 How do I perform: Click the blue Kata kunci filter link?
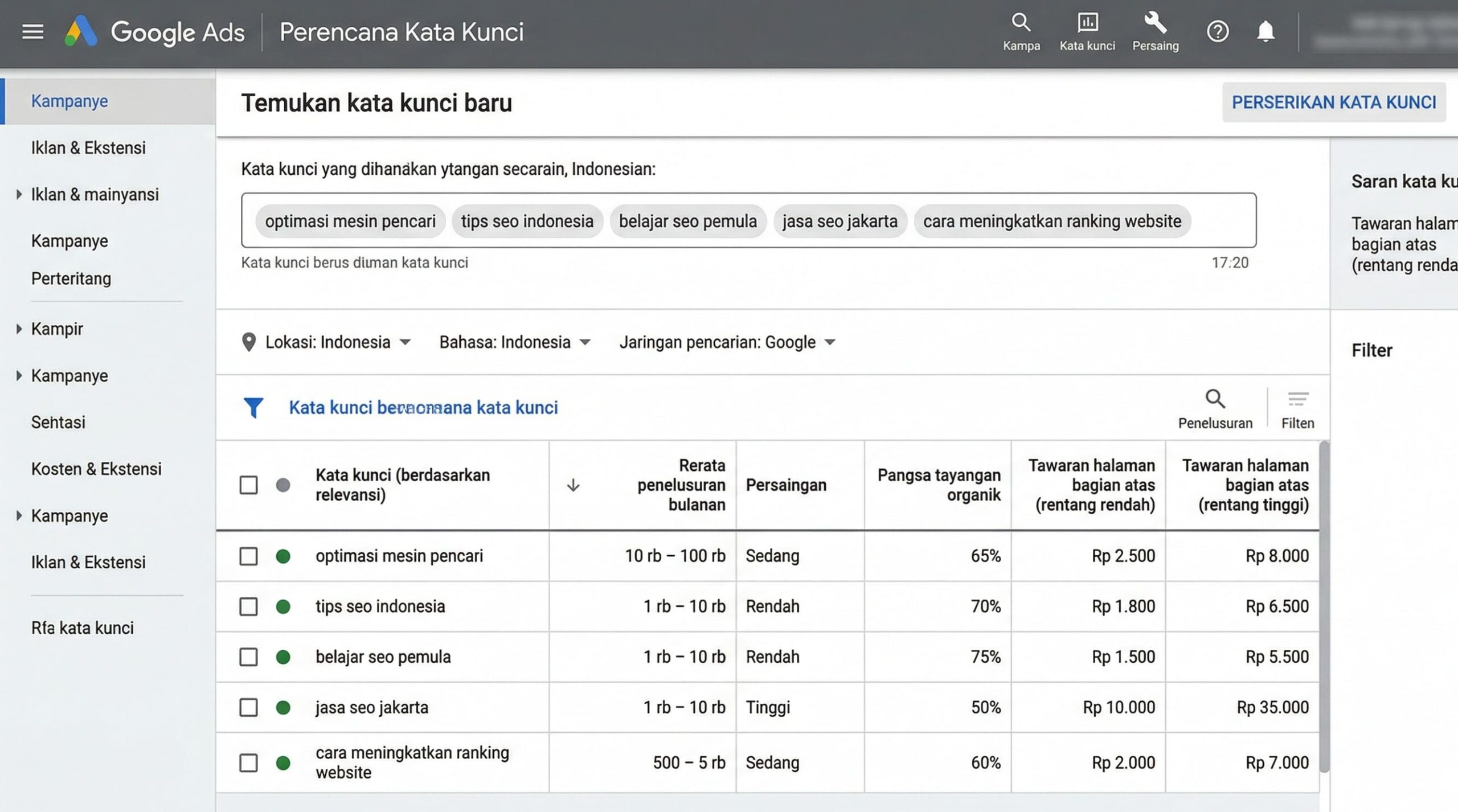423,407
